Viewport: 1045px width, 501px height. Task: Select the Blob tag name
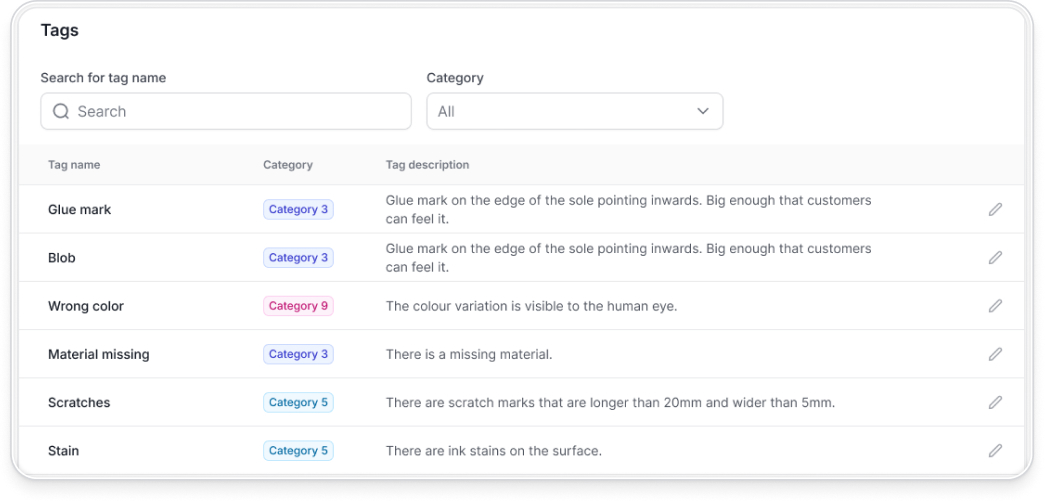(62, 258)
